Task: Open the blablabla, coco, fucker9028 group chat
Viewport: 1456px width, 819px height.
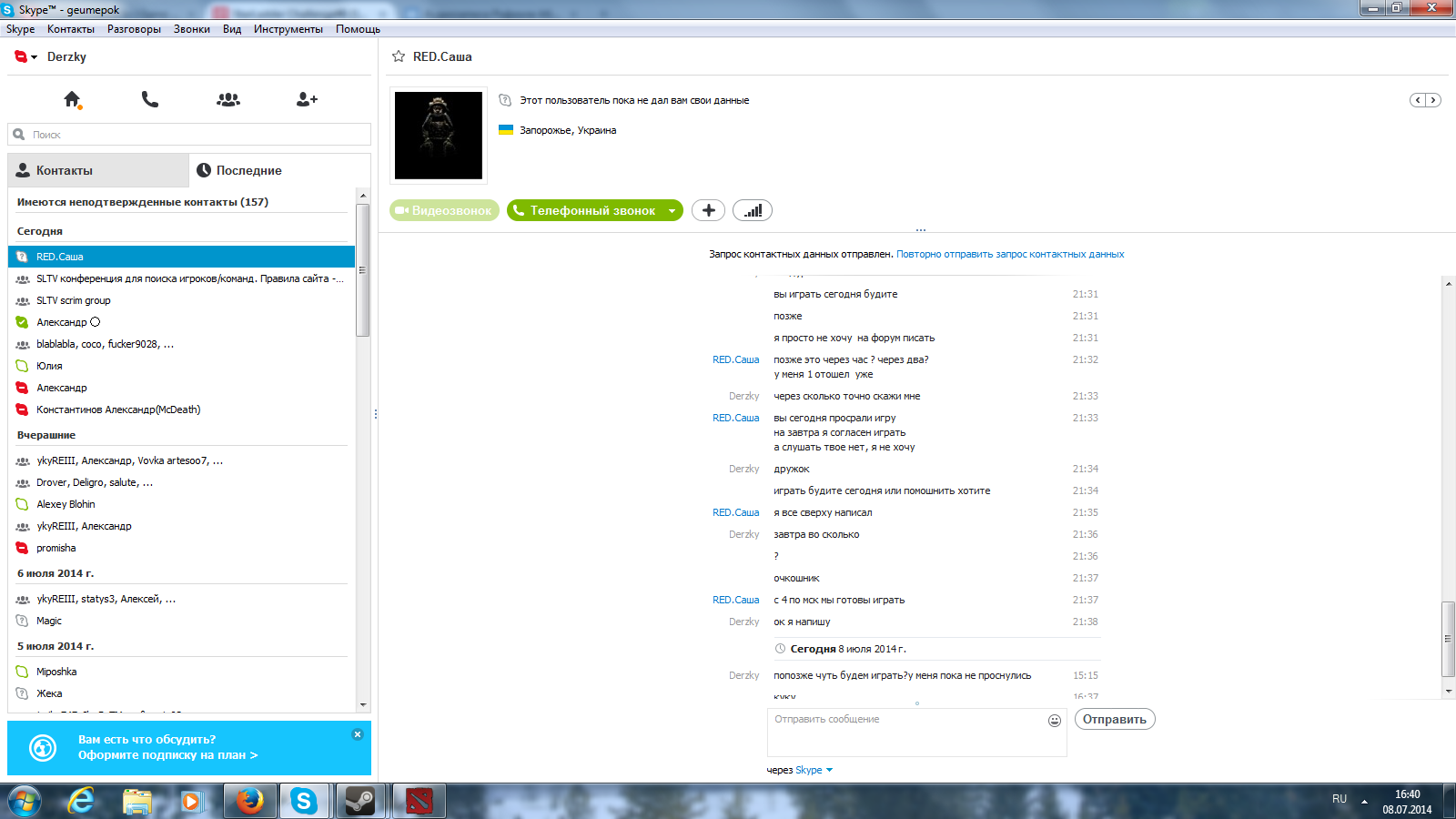Action: point(181,344)
